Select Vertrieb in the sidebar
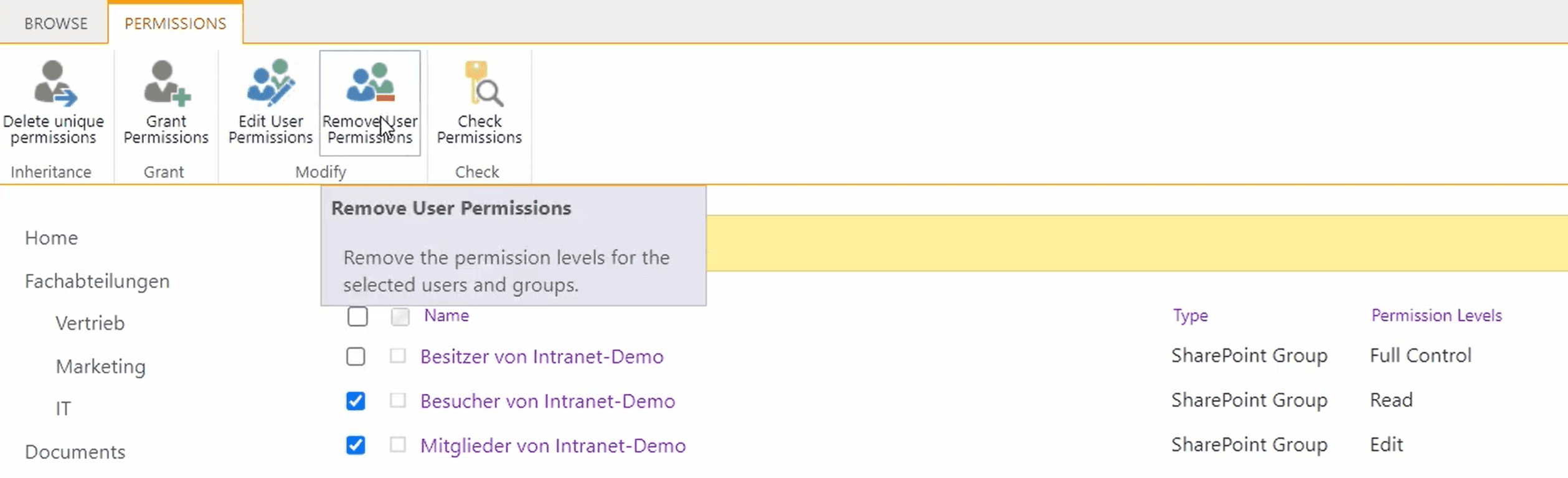 [91, 322]
